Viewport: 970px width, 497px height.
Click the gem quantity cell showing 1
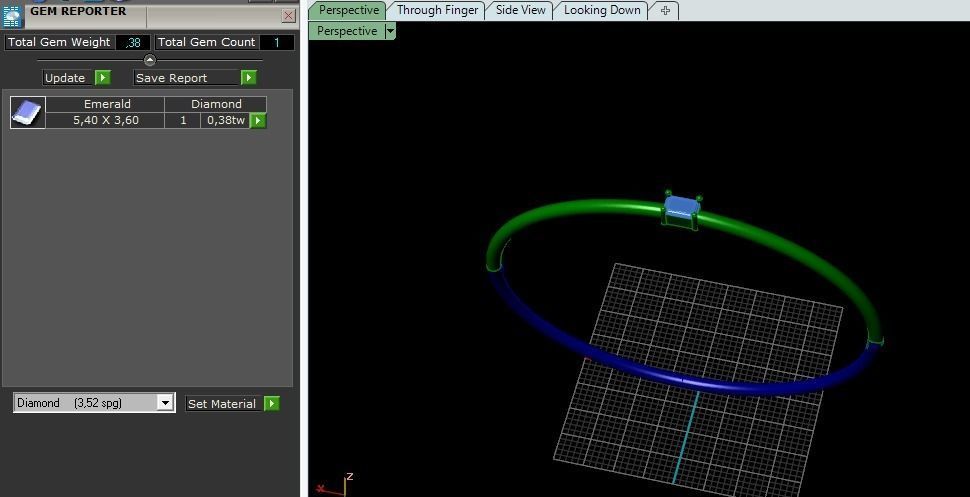pos(183,120)
